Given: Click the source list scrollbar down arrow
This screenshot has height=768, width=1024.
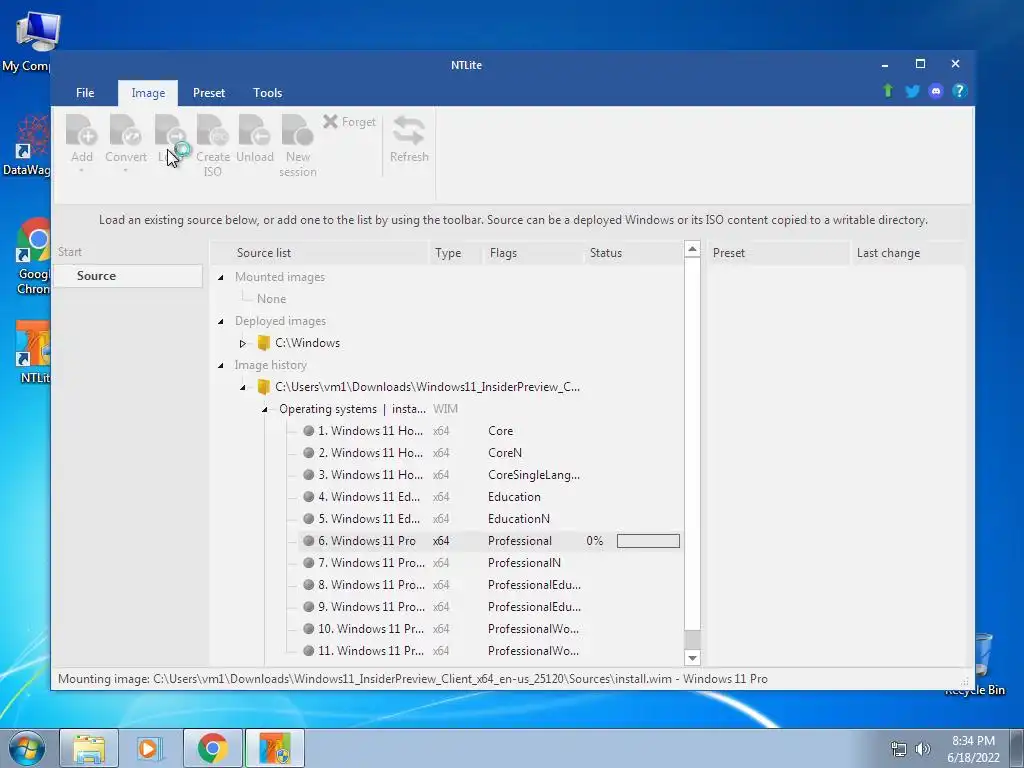Looking at the screenshot, I should point(692,658).
